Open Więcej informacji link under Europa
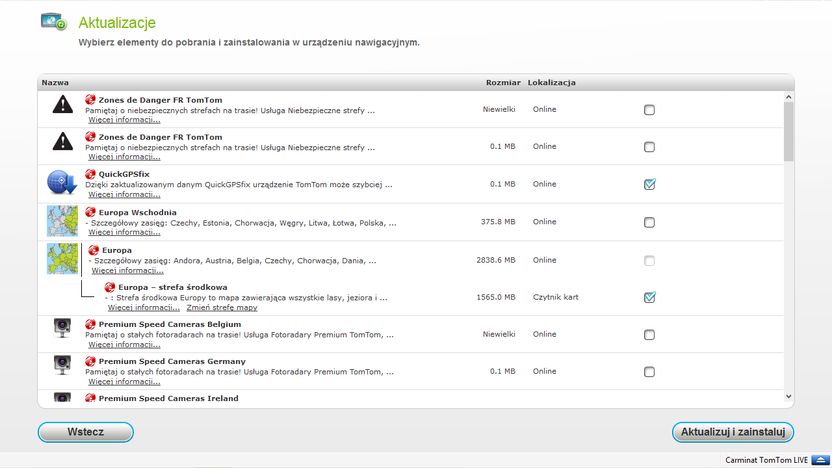This screenshot has width=832, height=468. pos(127,271)
